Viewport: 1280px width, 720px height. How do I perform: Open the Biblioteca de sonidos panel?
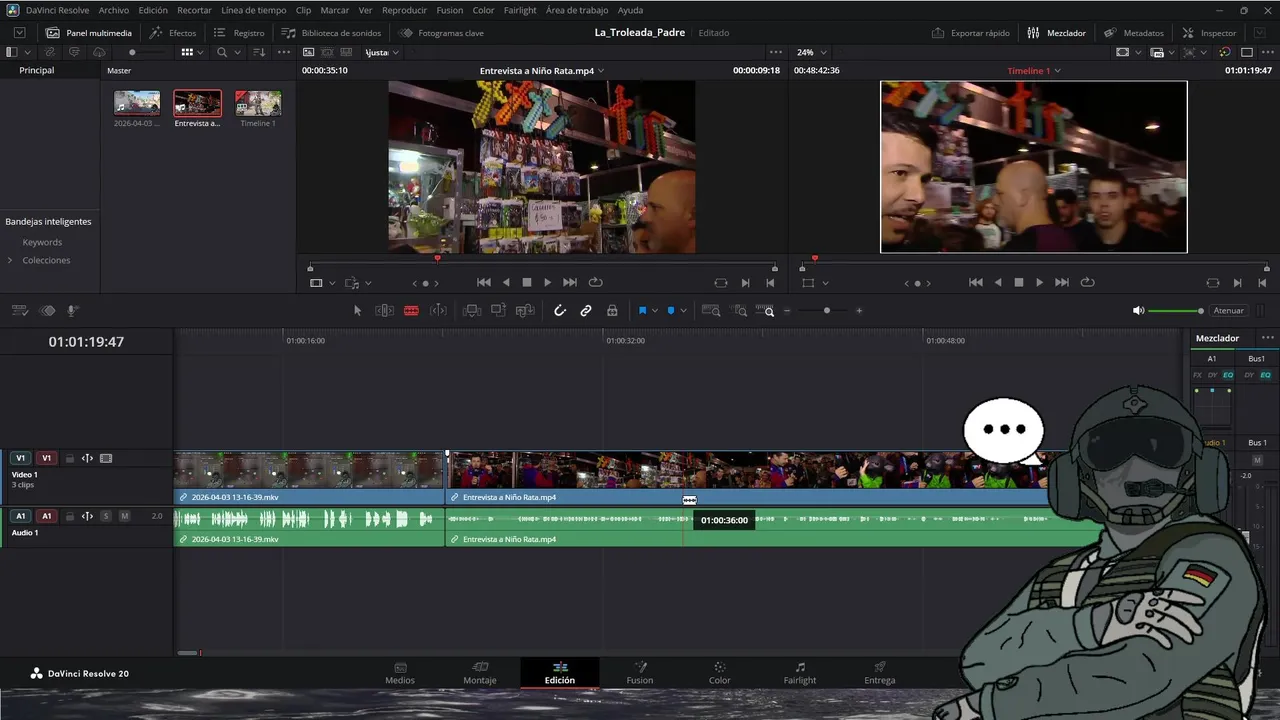(x=331, y=33)
